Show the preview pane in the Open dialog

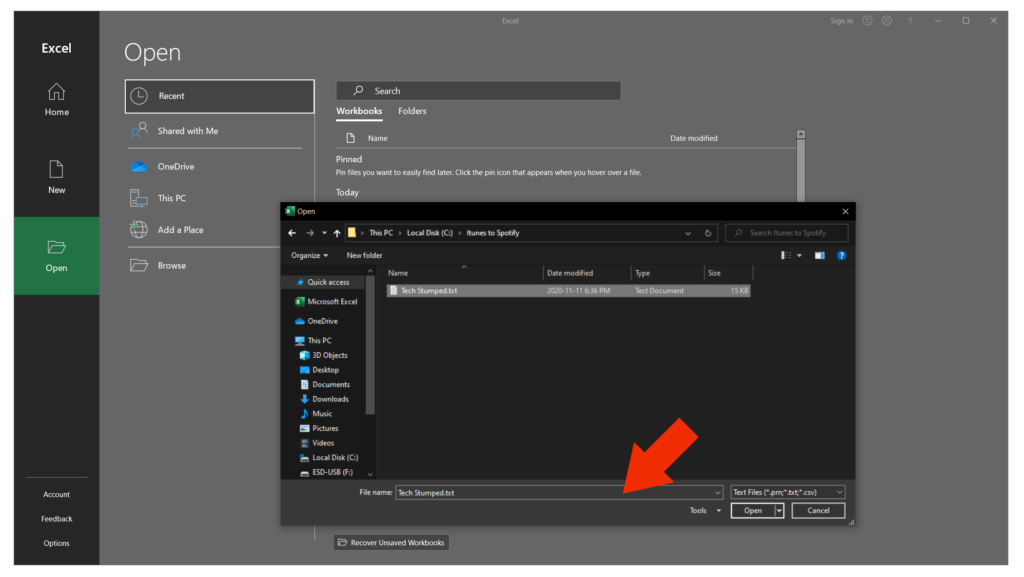coord(820,255)
